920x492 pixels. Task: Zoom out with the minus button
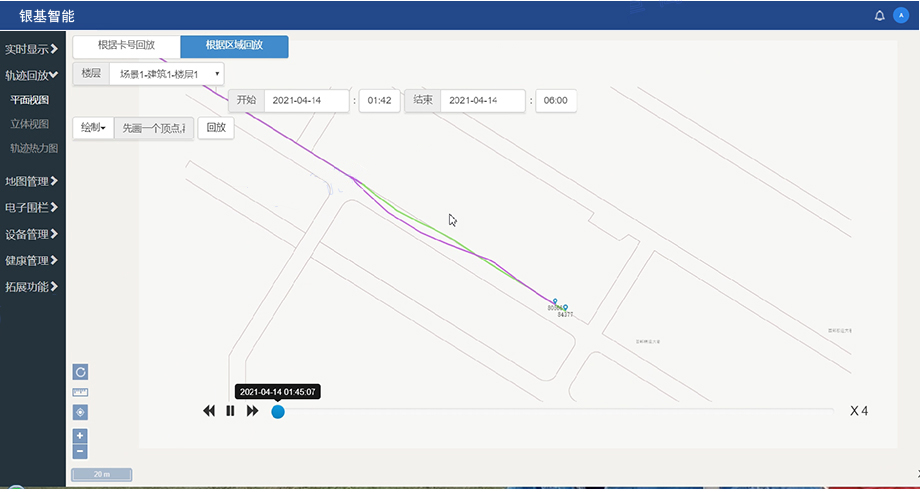[81, 451]
